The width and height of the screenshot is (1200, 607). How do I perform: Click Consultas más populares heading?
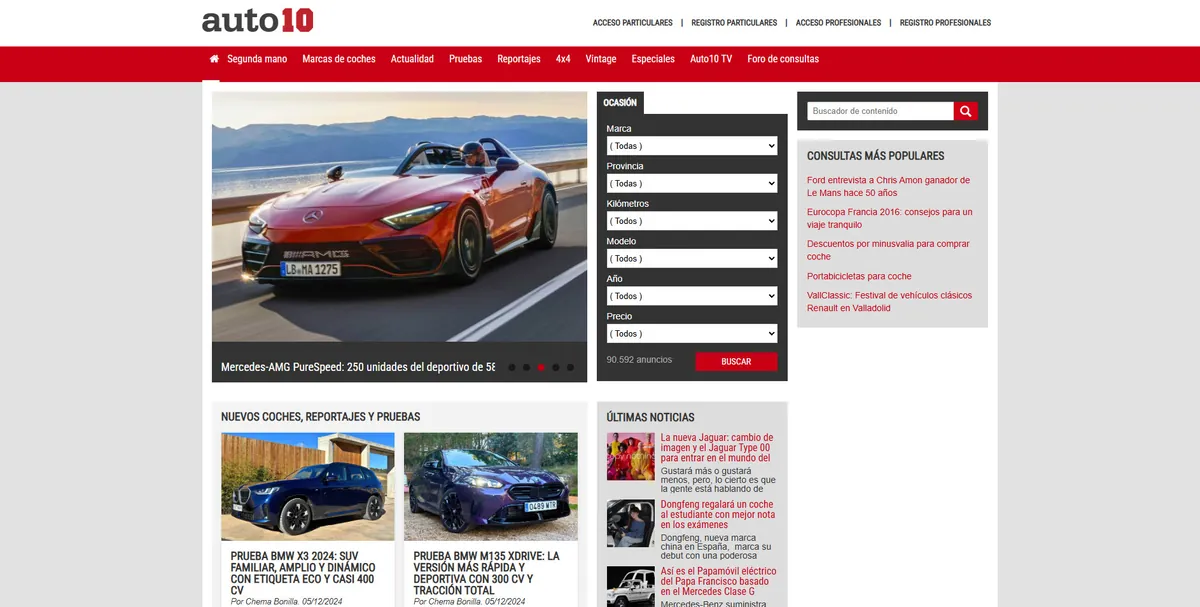pos(876,156)
